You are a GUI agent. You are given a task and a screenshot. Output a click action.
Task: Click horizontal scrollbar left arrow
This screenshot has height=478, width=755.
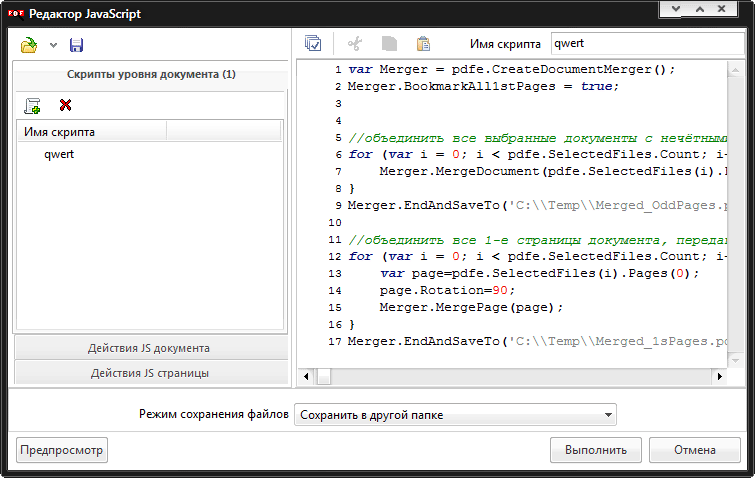306,376
